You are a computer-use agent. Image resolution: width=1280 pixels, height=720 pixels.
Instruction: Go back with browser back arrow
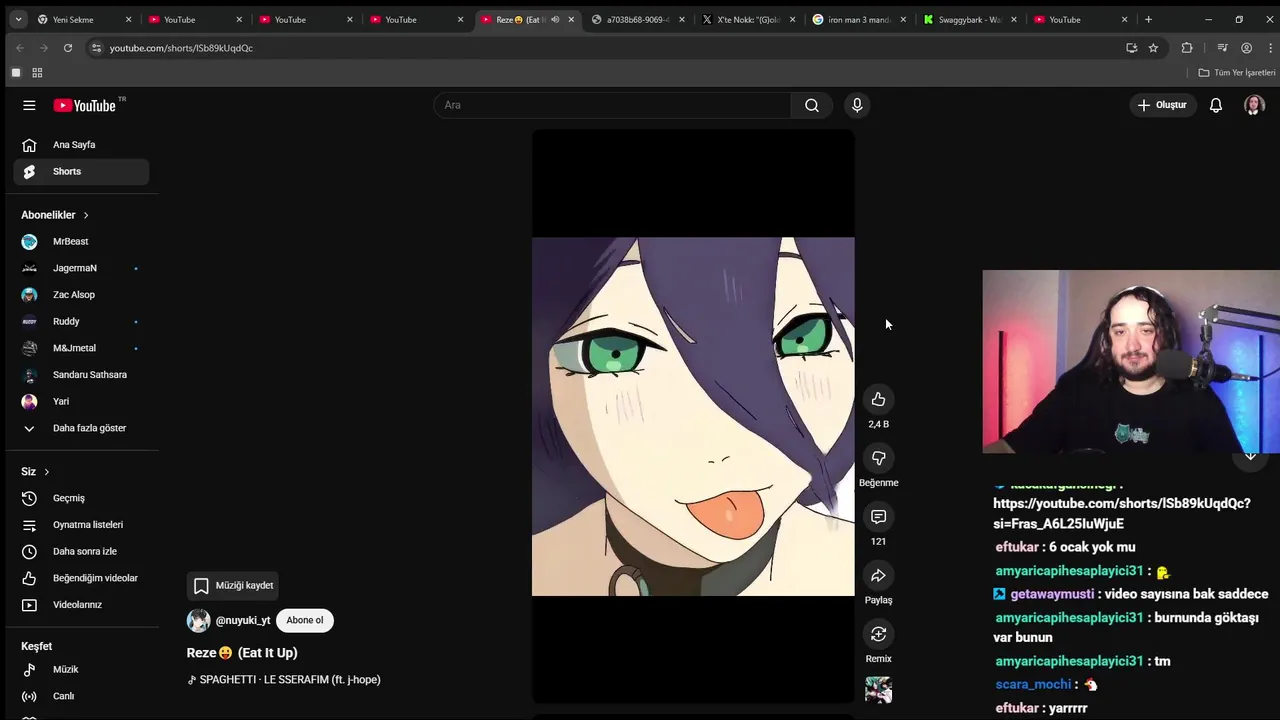(x=19, y=48)
